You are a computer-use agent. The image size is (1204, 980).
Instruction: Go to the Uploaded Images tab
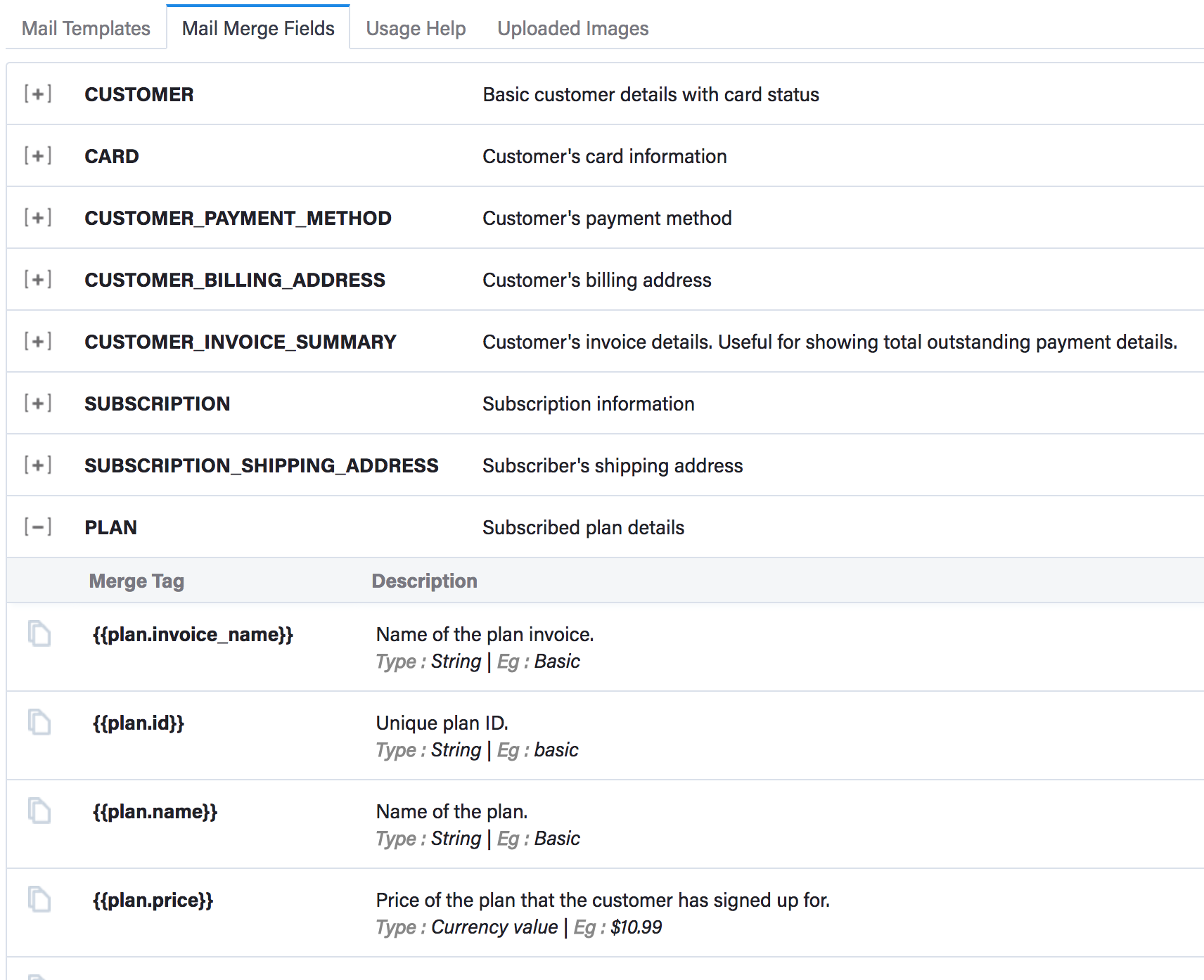[572, 29]
